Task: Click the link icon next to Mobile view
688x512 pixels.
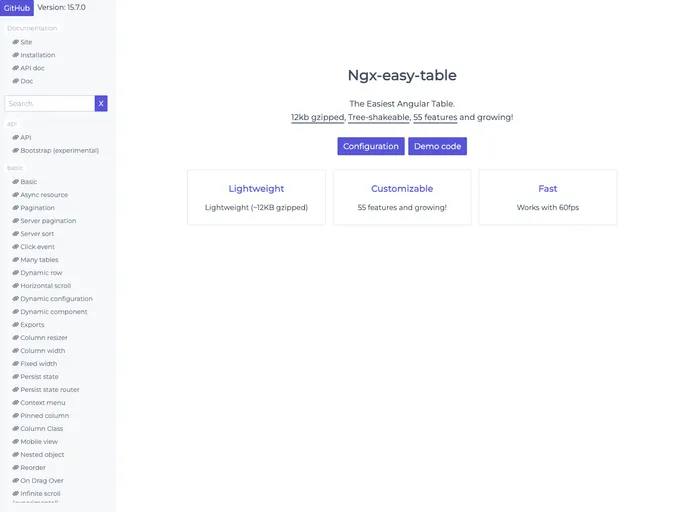Action: (x=15, y=442)
